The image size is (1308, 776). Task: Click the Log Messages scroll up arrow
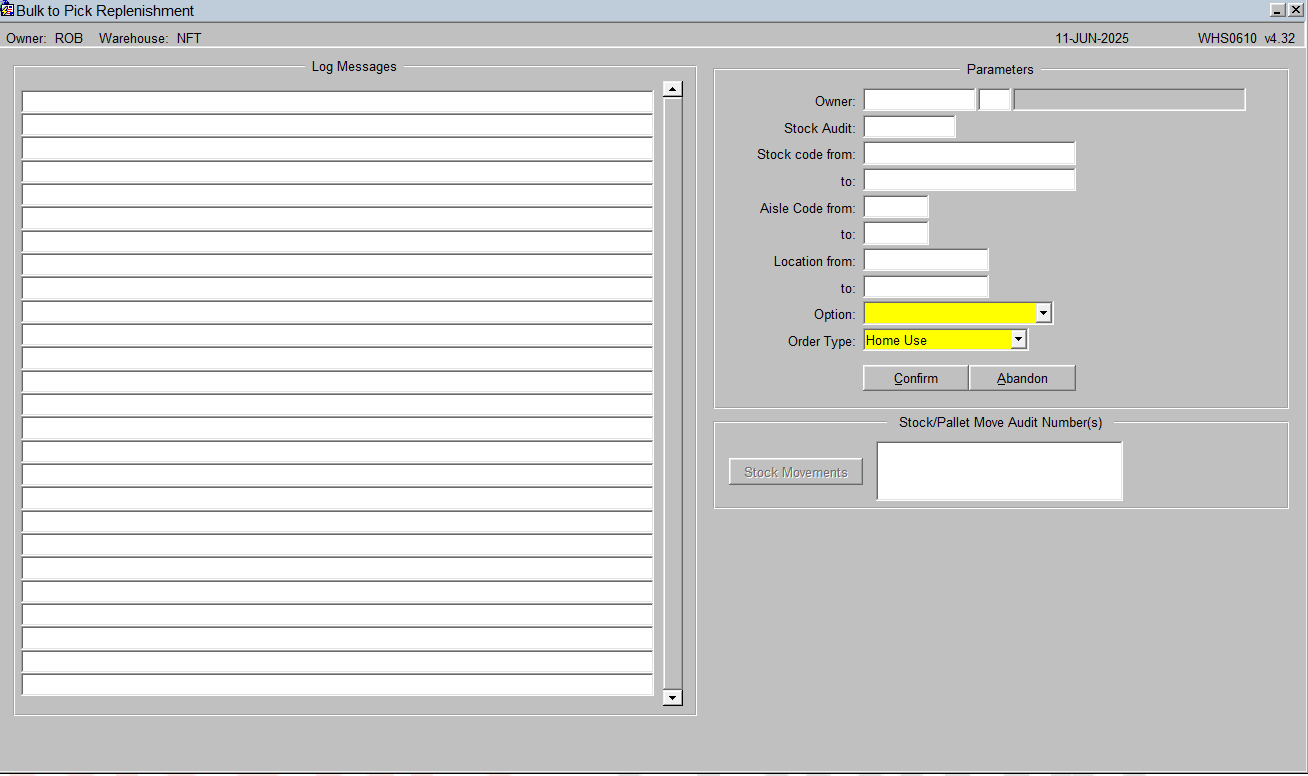pos(673,89)
